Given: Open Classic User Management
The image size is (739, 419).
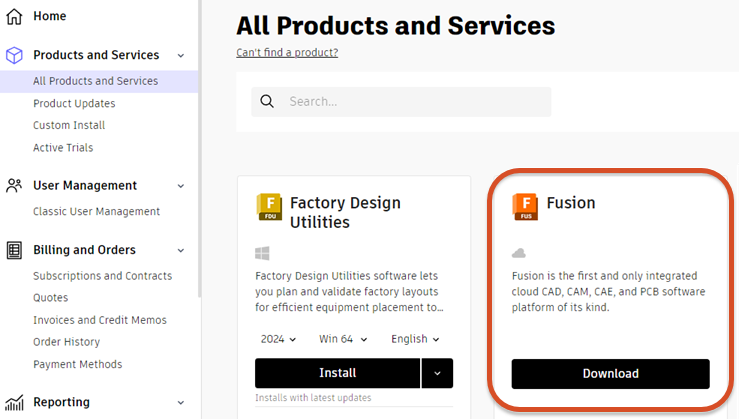Looking at the screenshot, I should coord(96,212).
